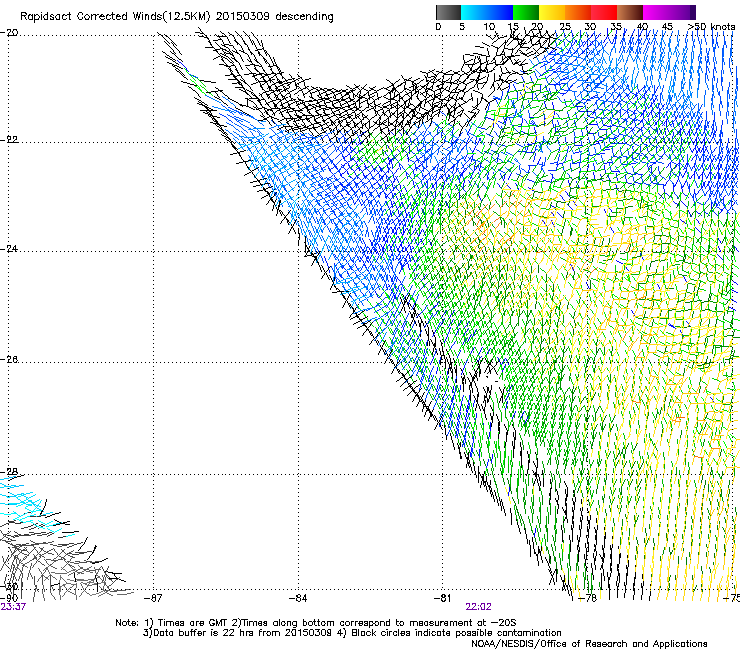The image size is (740, 650).
Task: Click the orange 25-30 knots legend segment
Action: click(x=578, y=12)
